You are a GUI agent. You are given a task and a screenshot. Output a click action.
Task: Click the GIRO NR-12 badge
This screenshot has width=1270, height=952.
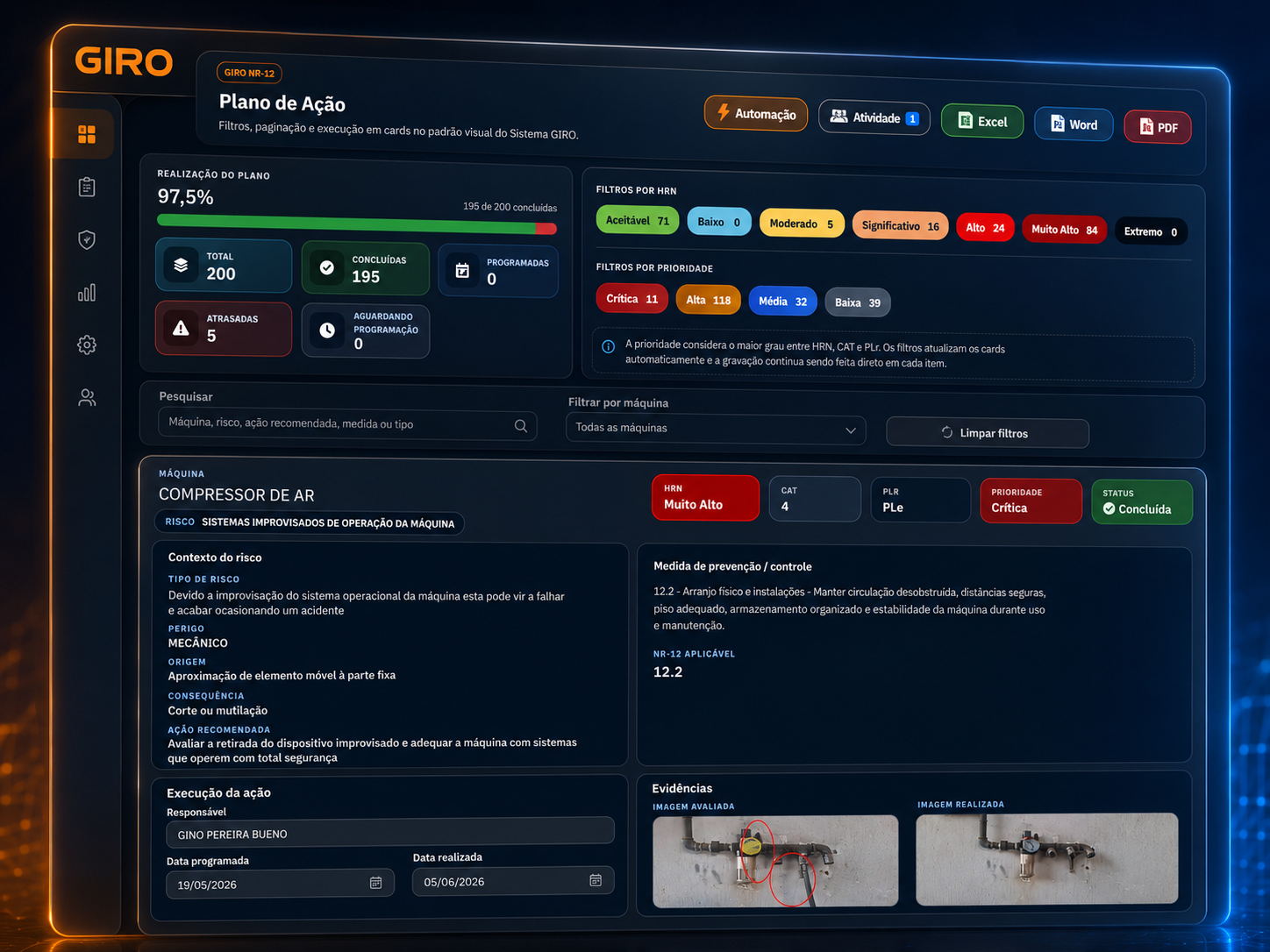coord(249,73)
